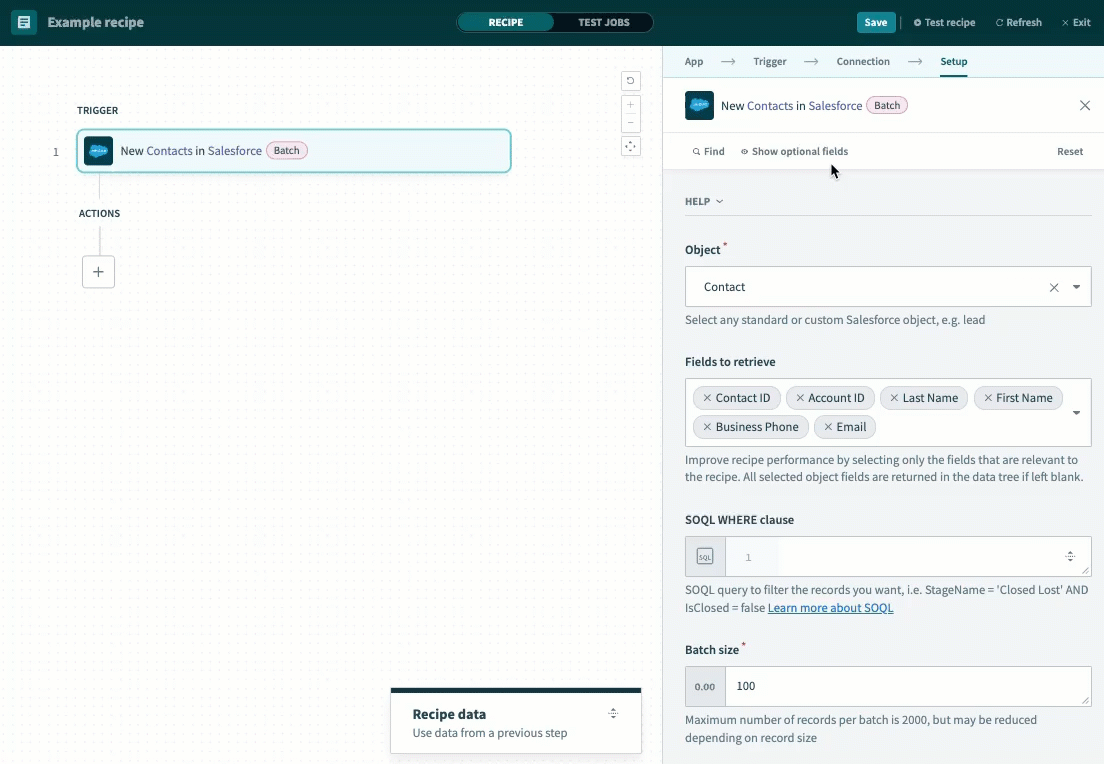Click the canvas reset/undo view icon
This screenshot has height=764, width=1104.
630,81
